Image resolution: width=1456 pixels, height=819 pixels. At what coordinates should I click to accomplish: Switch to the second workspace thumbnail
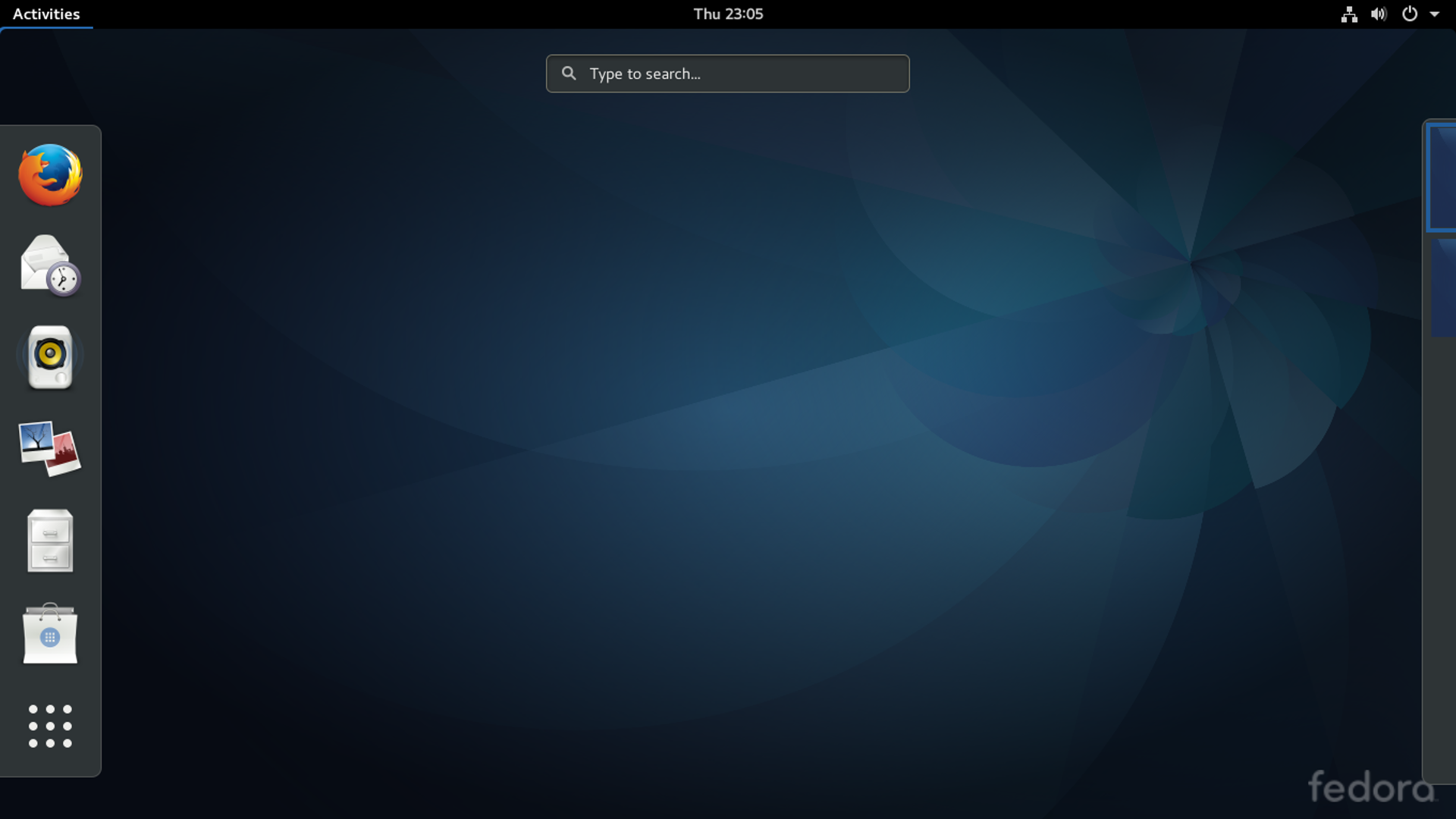(x=1444, y=288)
